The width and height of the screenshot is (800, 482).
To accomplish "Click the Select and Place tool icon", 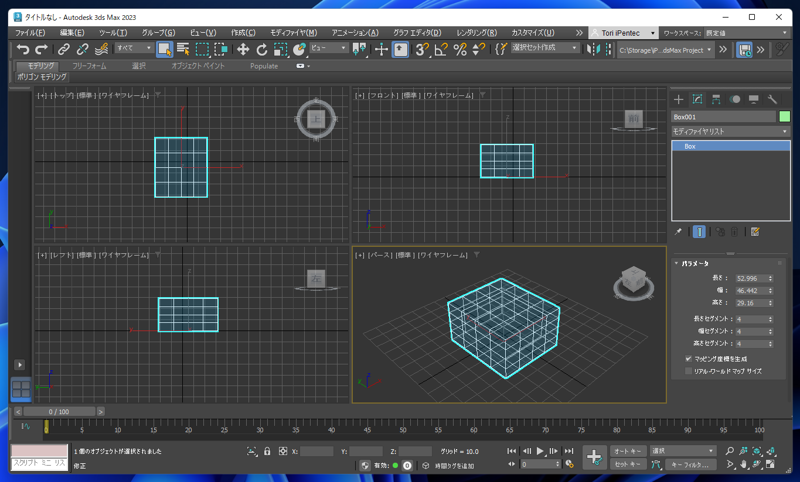I will point(299,49).
